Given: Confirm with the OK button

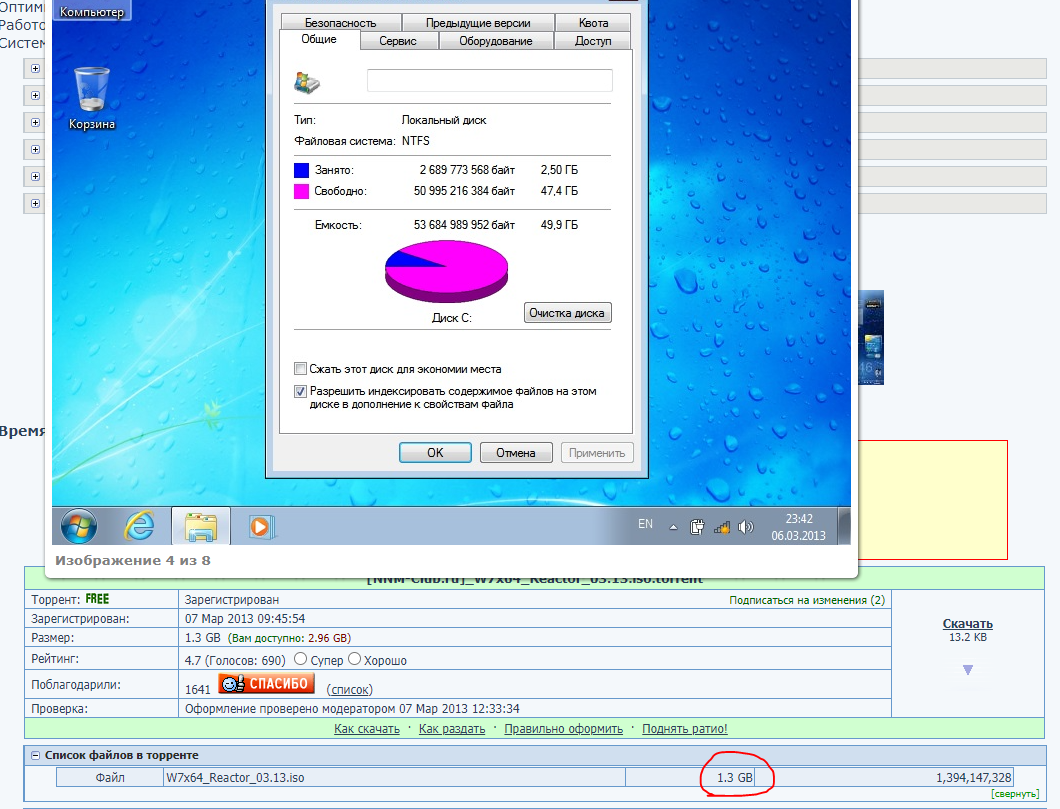Looking at the screenshot, I should pyautogui.click(x=435, y=452).
